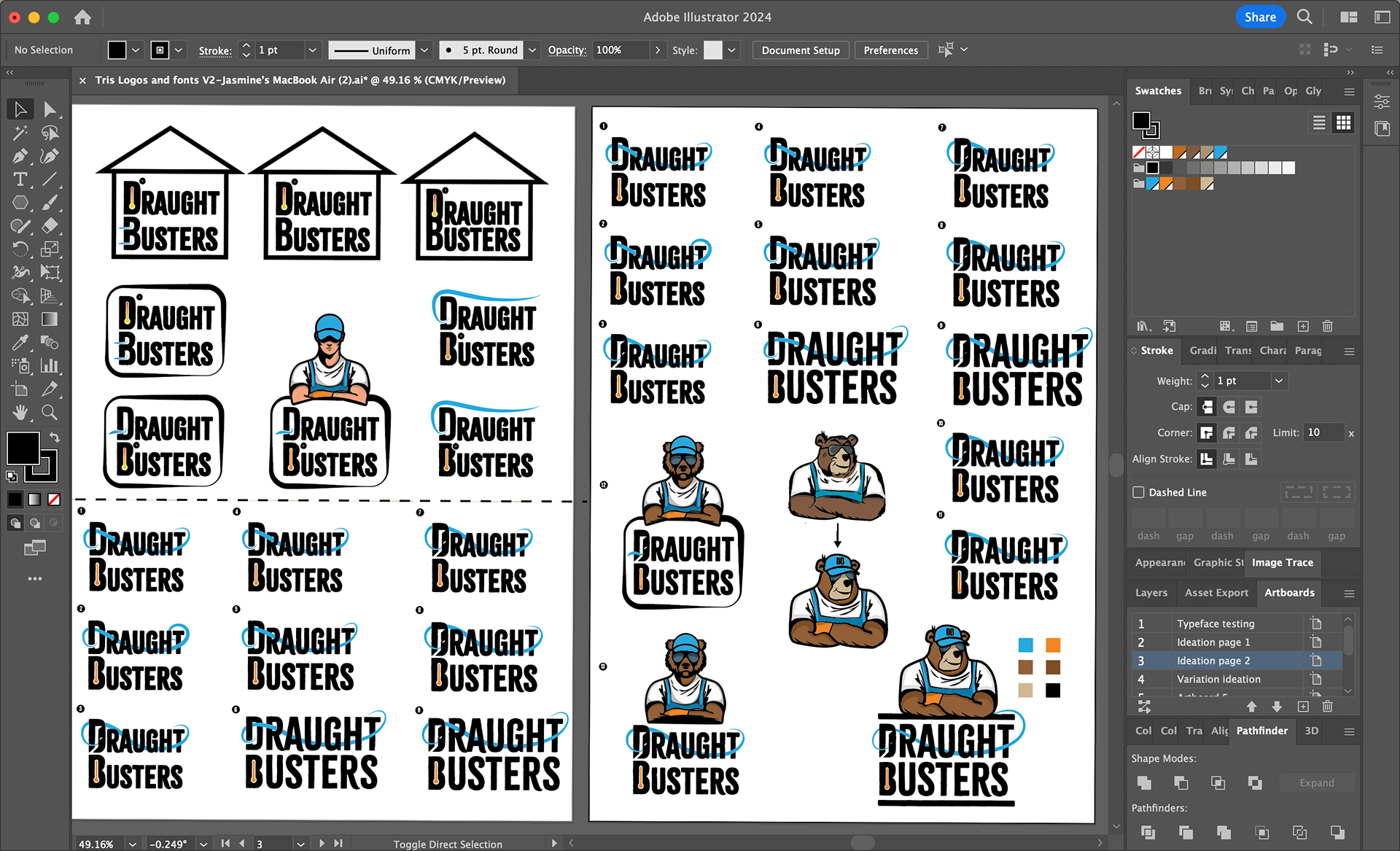Open the Image Trace tab
Screen dimensions: 1400x851
1282,562
